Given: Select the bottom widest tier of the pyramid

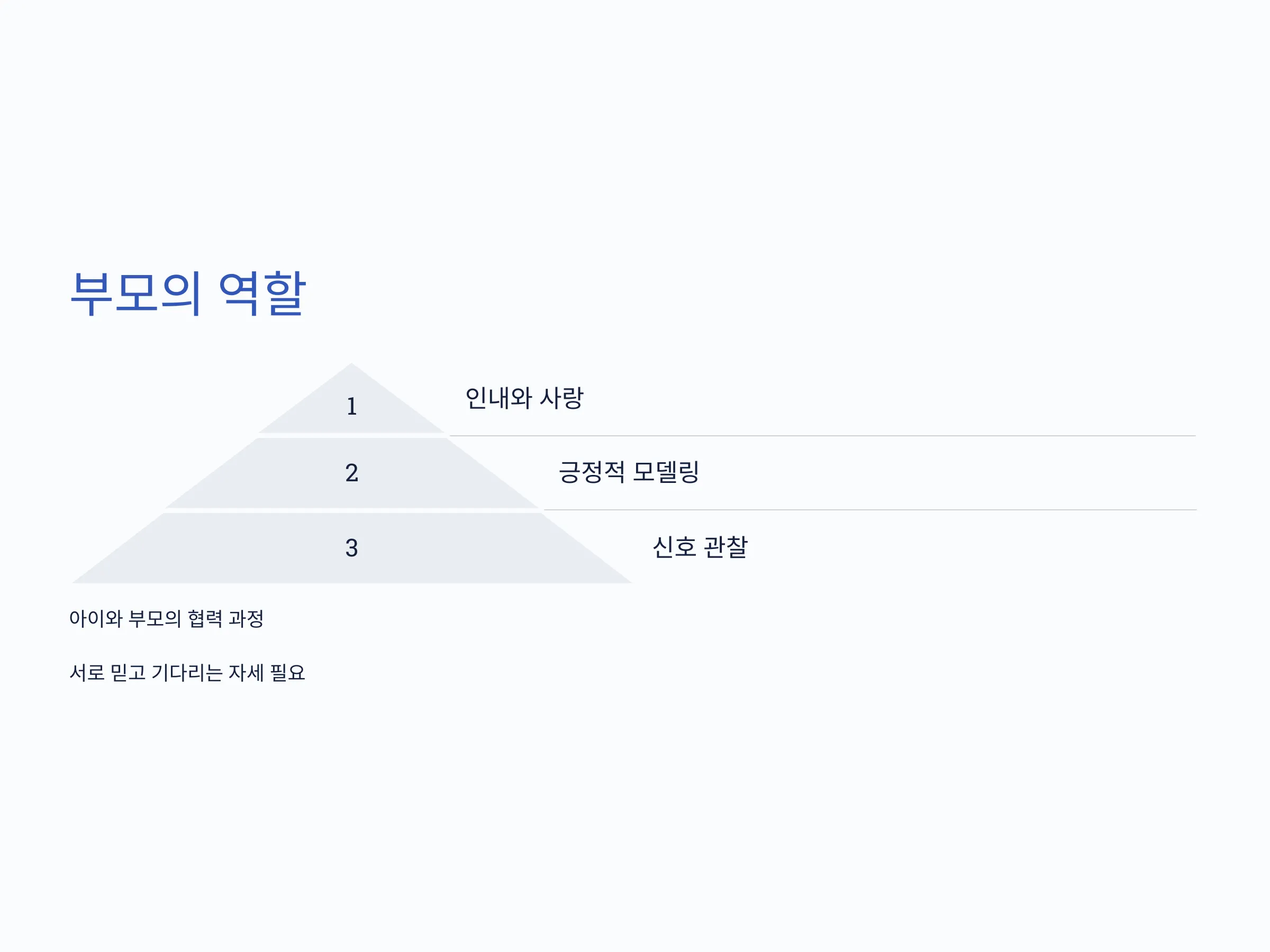Looking at the screenshot, I should [x=351, y=548].
